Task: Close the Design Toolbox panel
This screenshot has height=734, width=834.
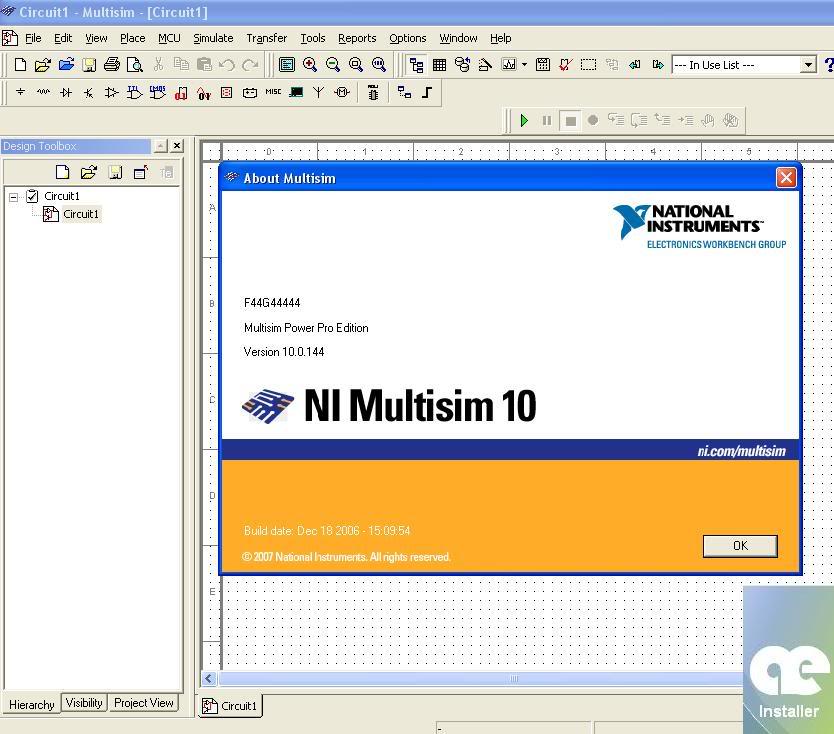Action: tap(177, 145)
